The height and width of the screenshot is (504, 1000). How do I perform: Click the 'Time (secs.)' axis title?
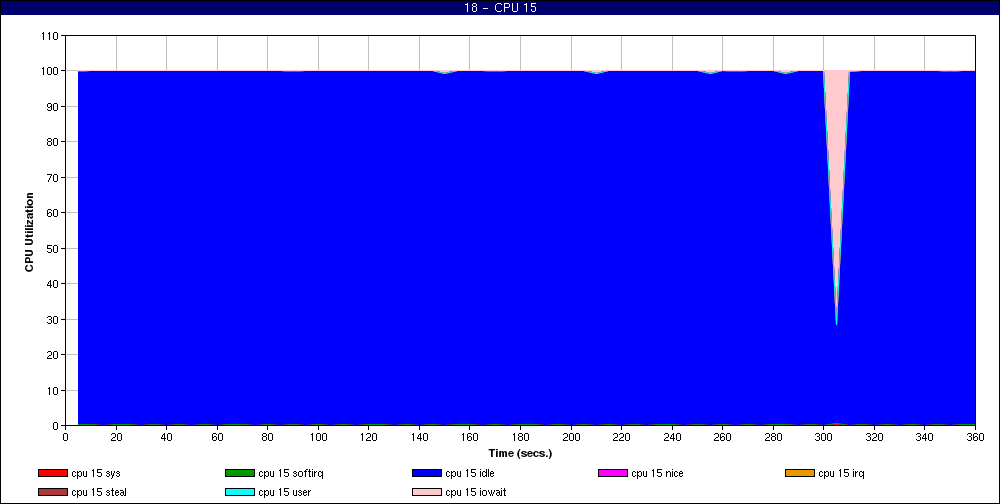pyautogui.click(x=520, y=454)
